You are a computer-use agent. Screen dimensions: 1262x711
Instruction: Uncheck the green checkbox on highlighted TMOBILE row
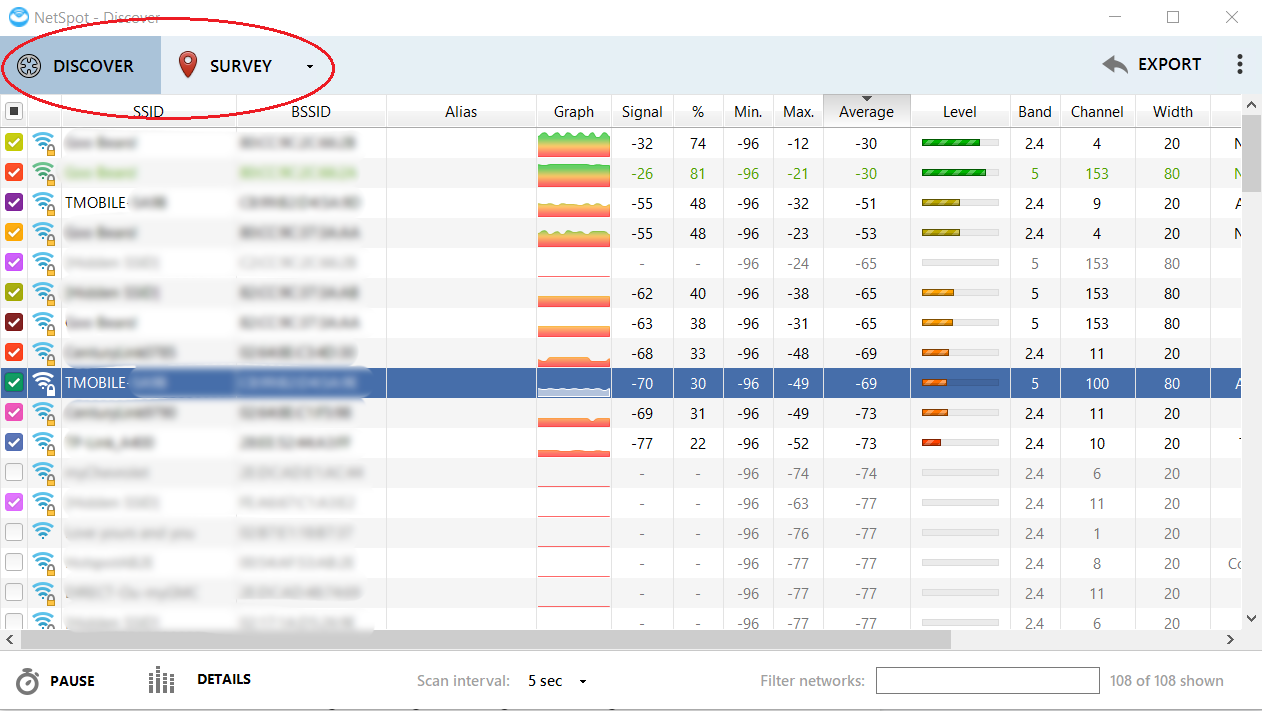click(x=14, y=383)
